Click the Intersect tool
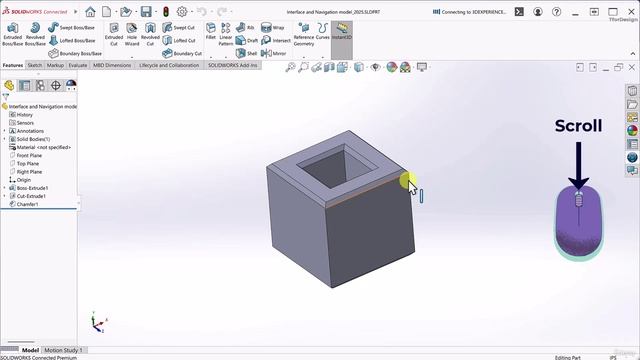Screen dimensions: 640x360 pos(276,40)
